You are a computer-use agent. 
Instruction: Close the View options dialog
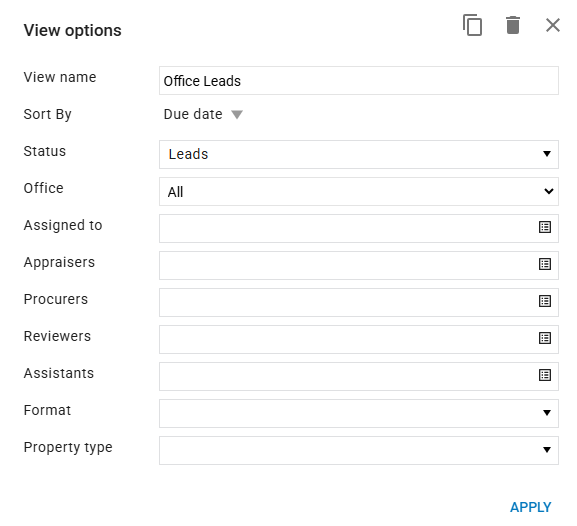coord(552,25)
